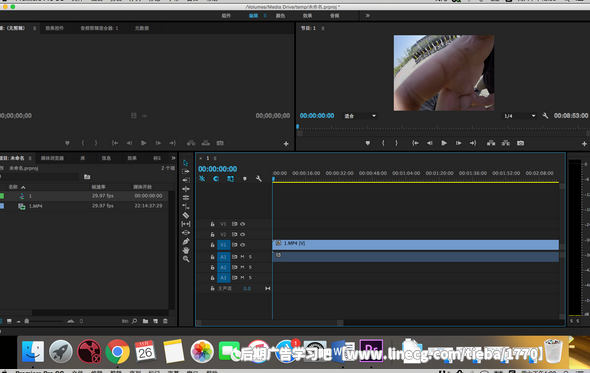Click Mark Out in Program monitor

(x=396, y=143)
